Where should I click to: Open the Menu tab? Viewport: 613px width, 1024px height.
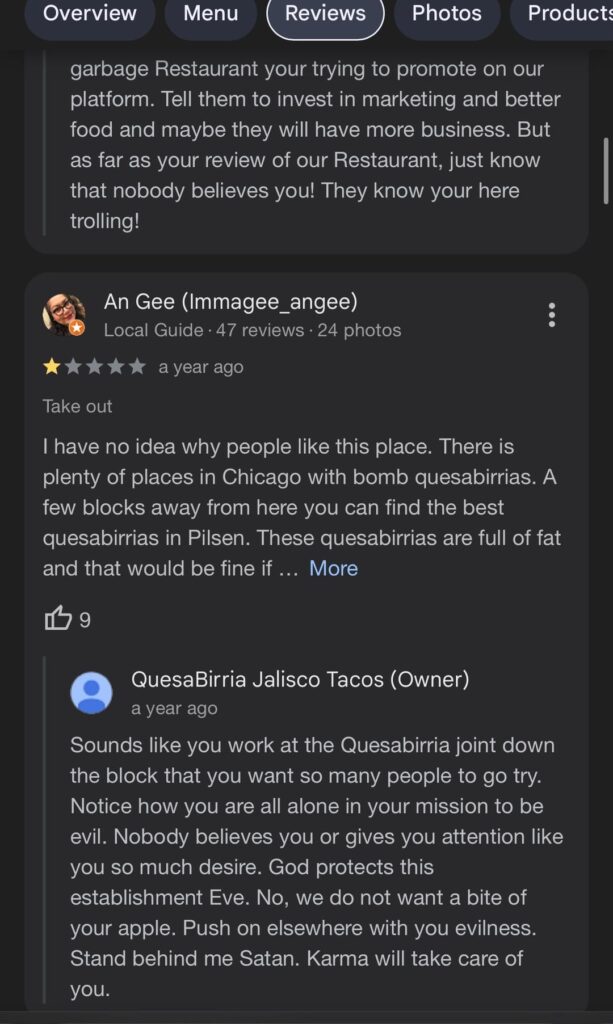(210, 15)
